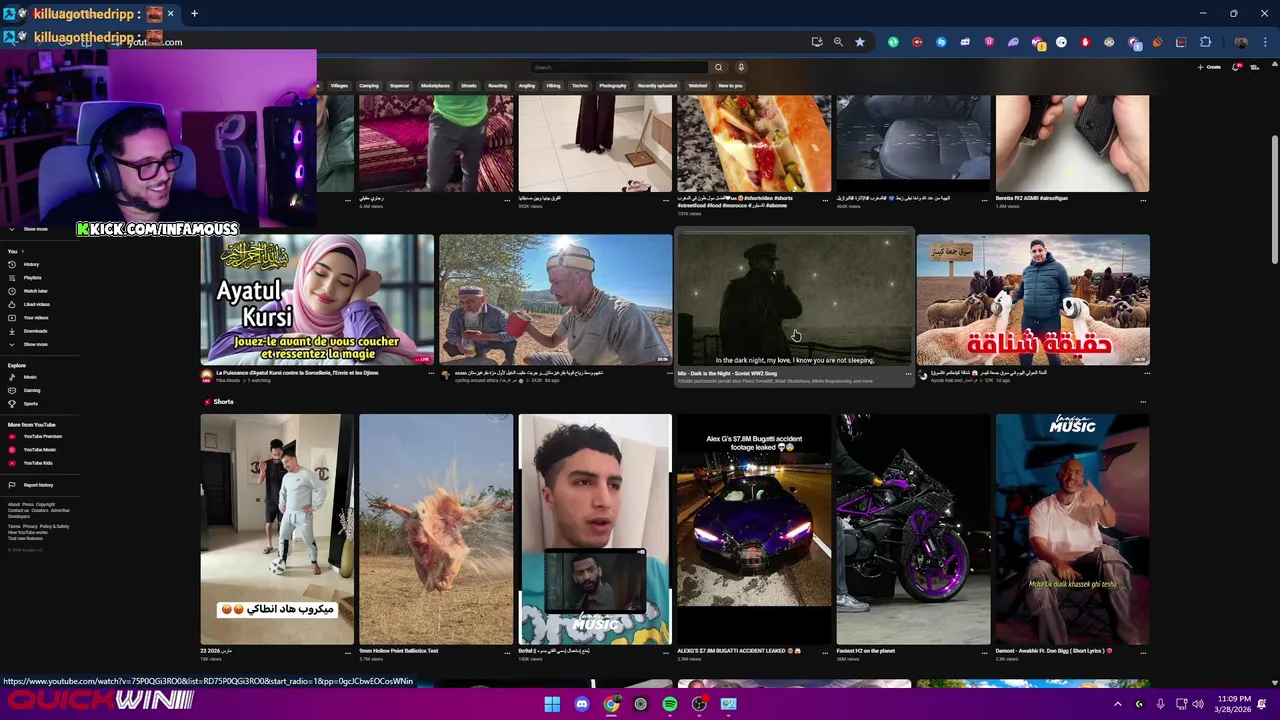Select the New to you filter chip
Image resolution: width=1280 pixels, height=720 pixels.
(x=730, y=86)
